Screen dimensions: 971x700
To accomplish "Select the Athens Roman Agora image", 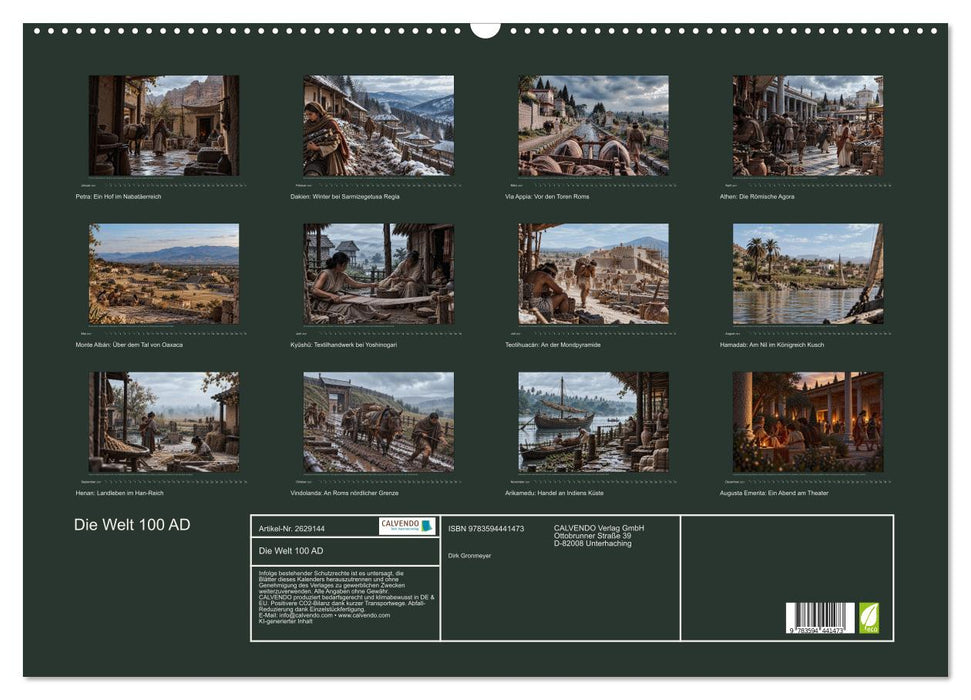I will click(808, 126).
